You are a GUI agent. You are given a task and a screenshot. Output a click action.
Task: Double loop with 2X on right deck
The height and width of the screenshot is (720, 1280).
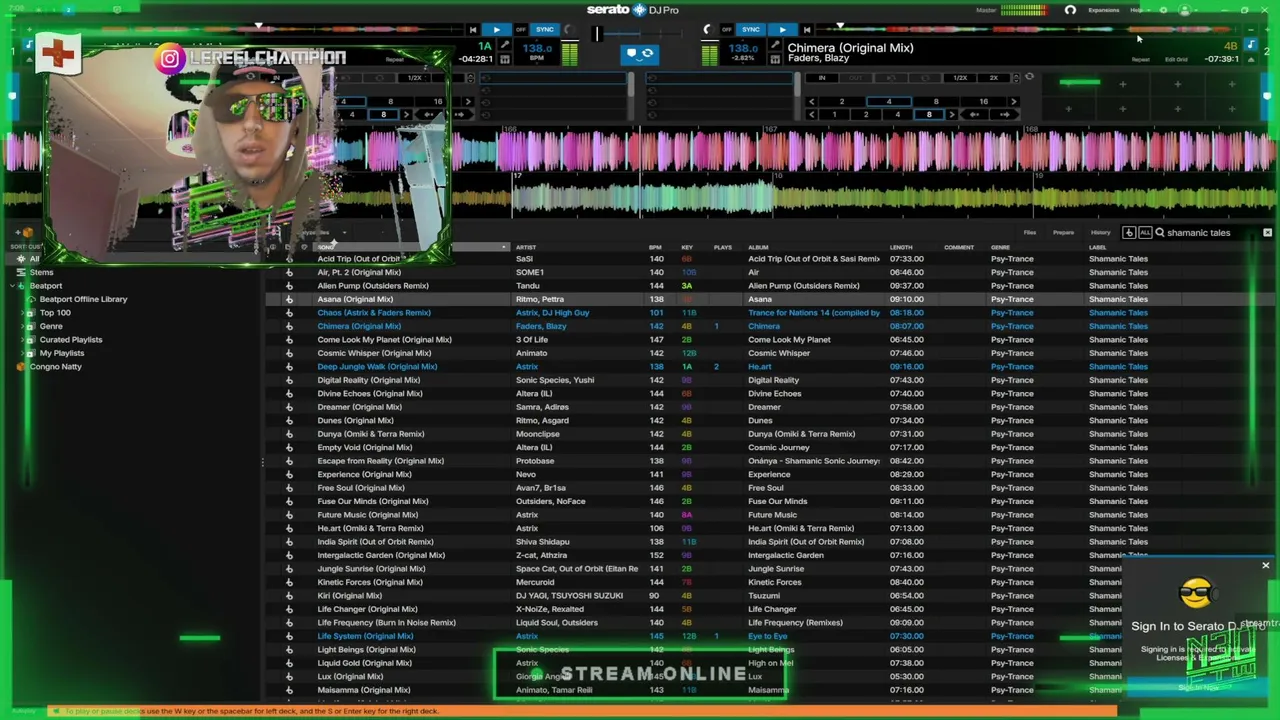click(993, 78)
